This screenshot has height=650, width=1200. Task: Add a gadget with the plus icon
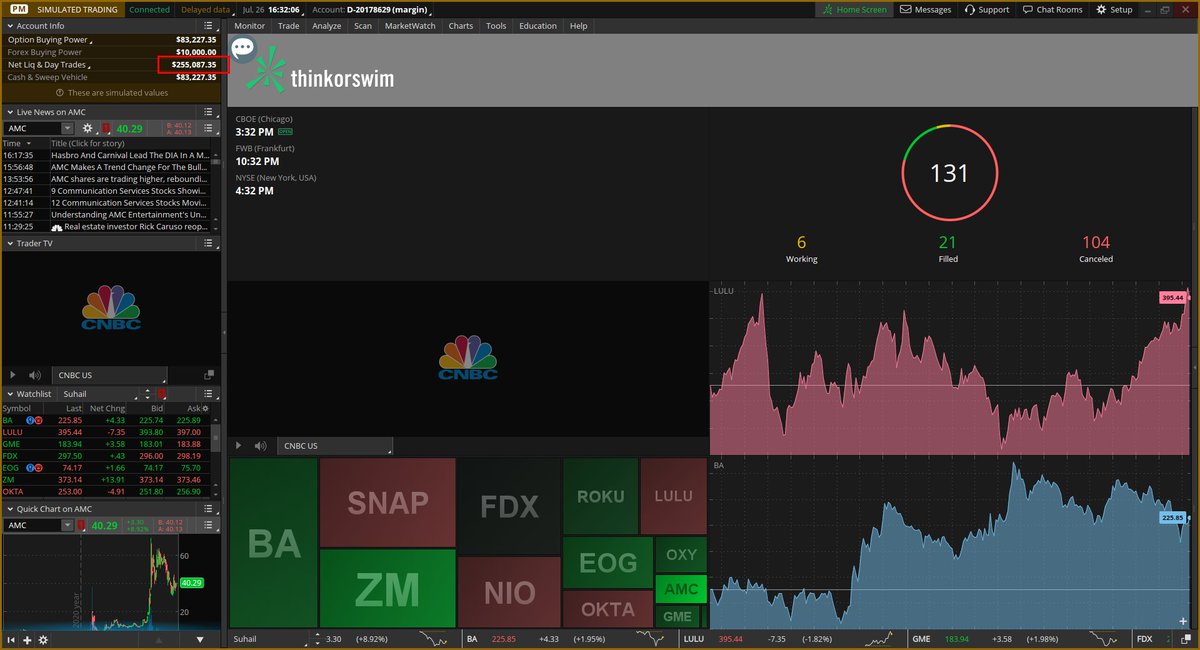click(x=27, y=639)
